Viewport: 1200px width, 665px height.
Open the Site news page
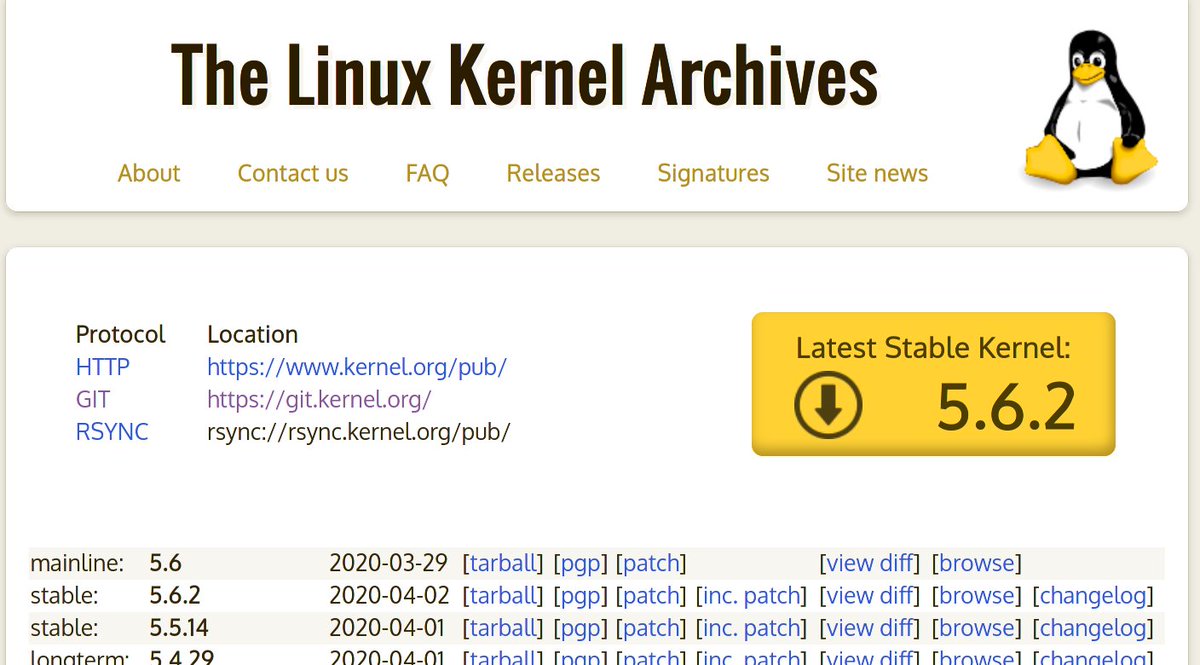coord(877,173)
